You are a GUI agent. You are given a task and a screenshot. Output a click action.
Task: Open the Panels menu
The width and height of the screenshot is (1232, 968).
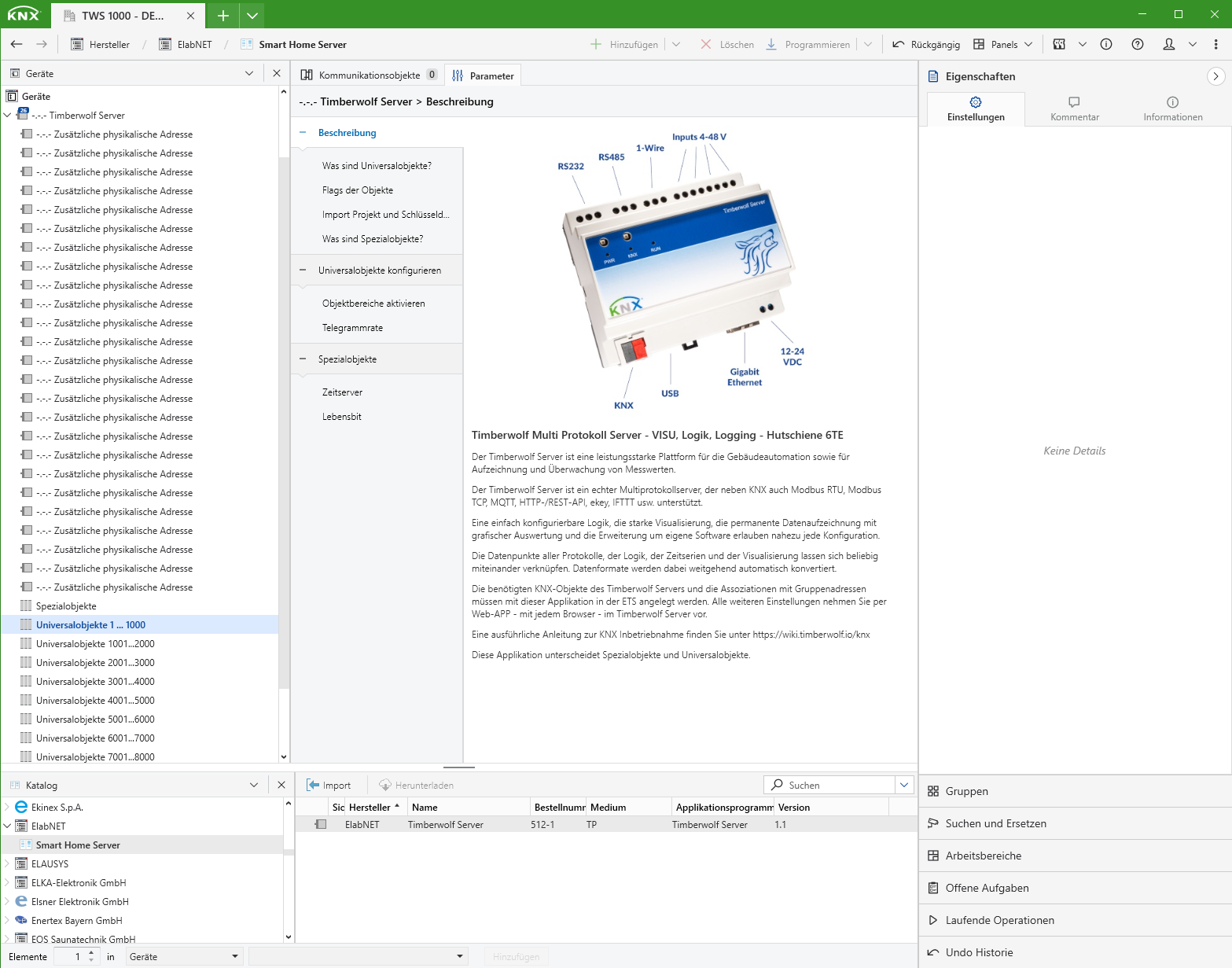(x=1002, y=44)
